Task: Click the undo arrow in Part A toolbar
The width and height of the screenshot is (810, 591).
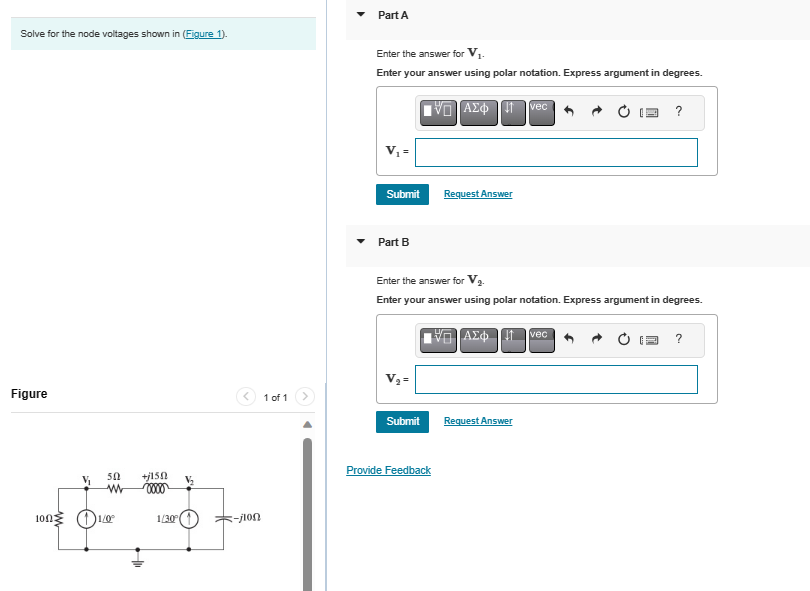Action: click(570, 111)
